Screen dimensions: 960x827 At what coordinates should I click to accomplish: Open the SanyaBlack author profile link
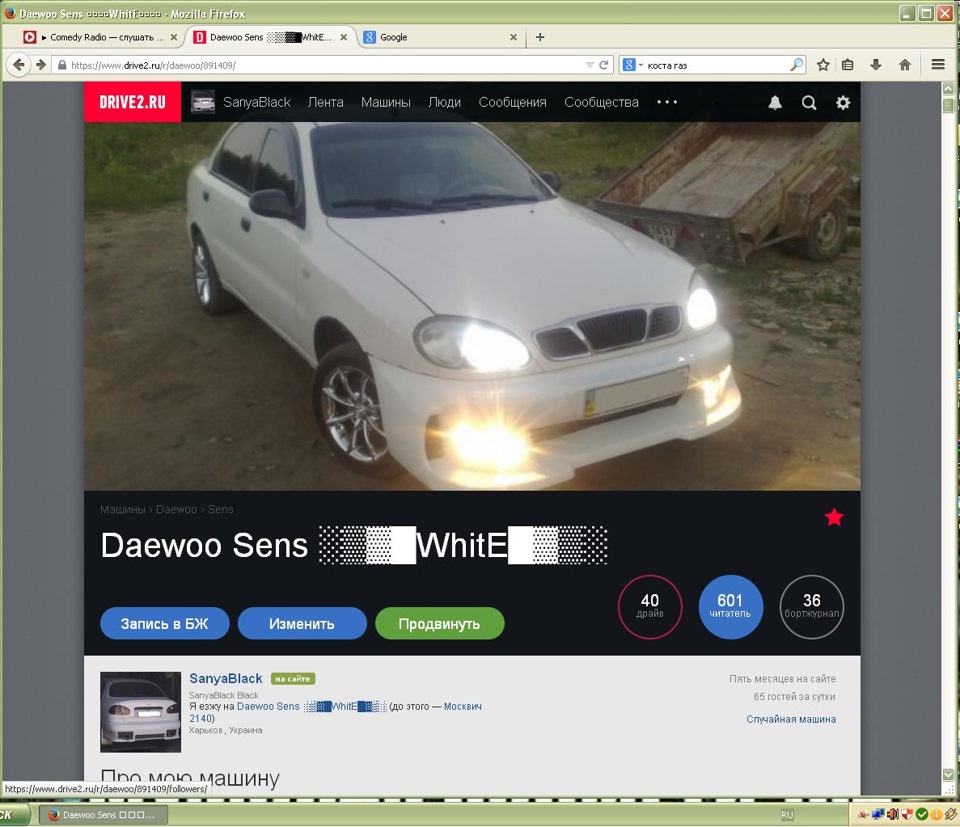coord(225,678)
